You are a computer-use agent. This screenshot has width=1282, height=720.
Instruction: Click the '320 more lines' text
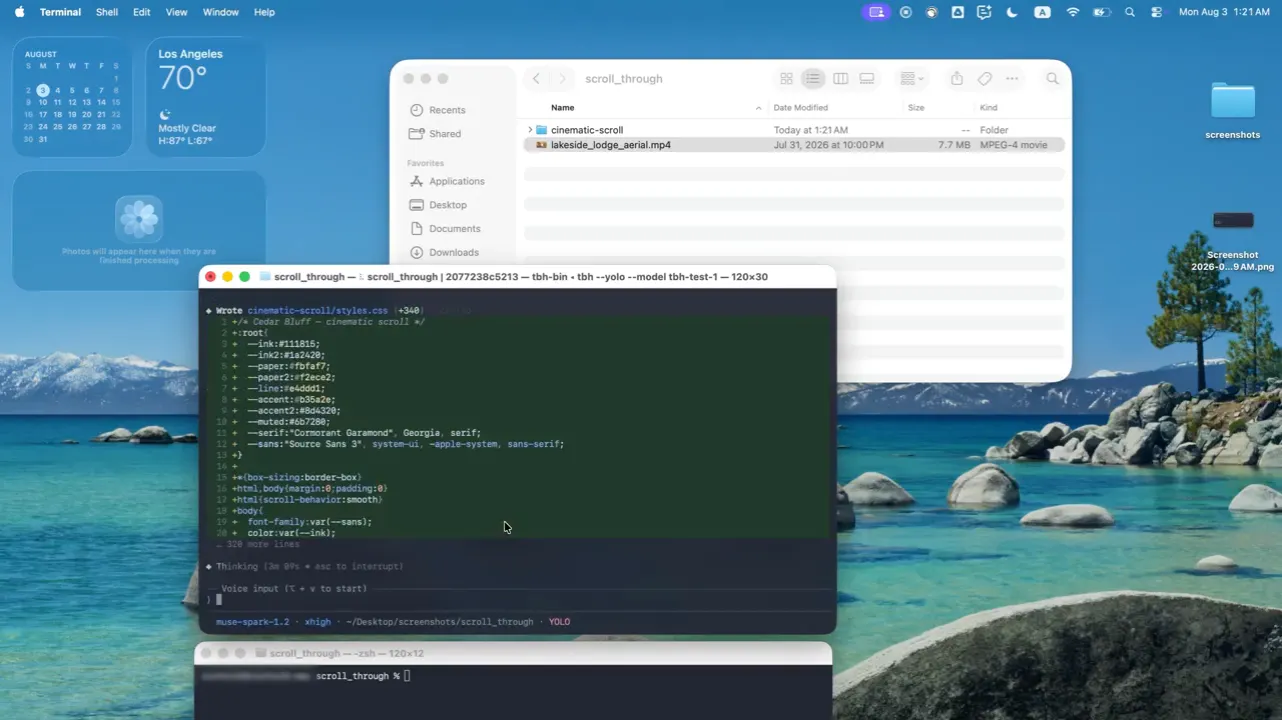263,545
